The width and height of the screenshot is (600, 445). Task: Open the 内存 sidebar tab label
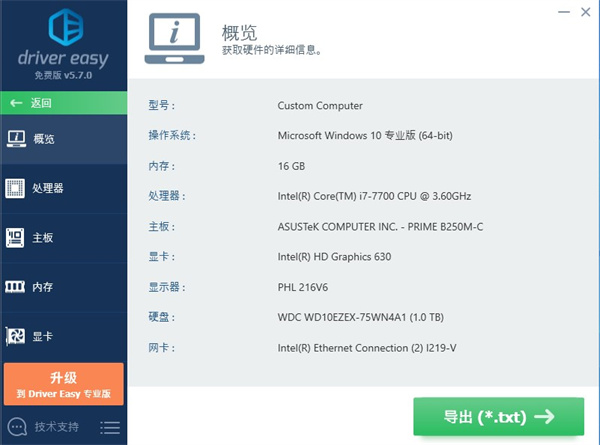pyautogui.click(x=43, y=287)
